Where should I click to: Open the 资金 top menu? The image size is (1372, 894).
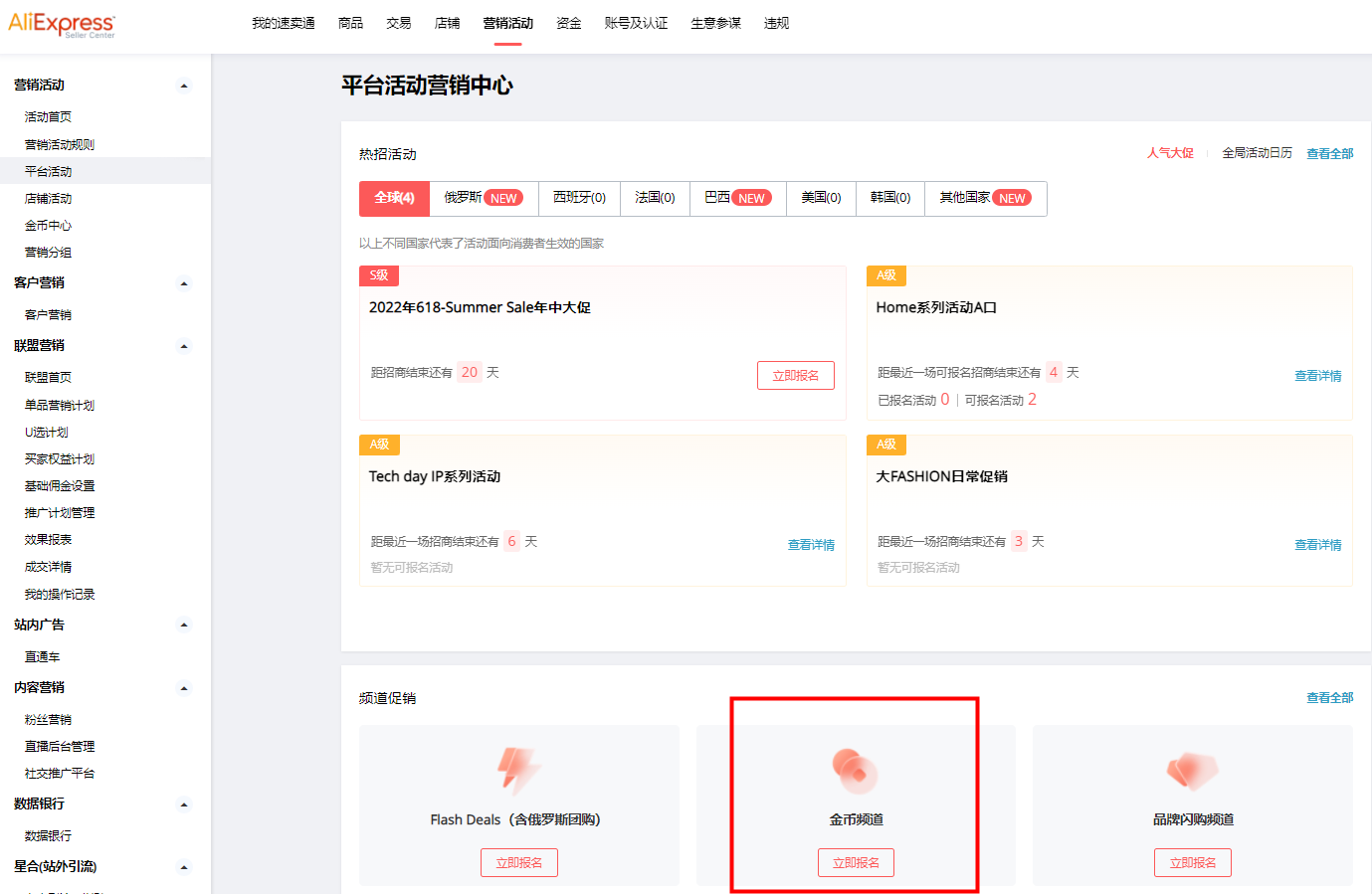coord(569,23)
